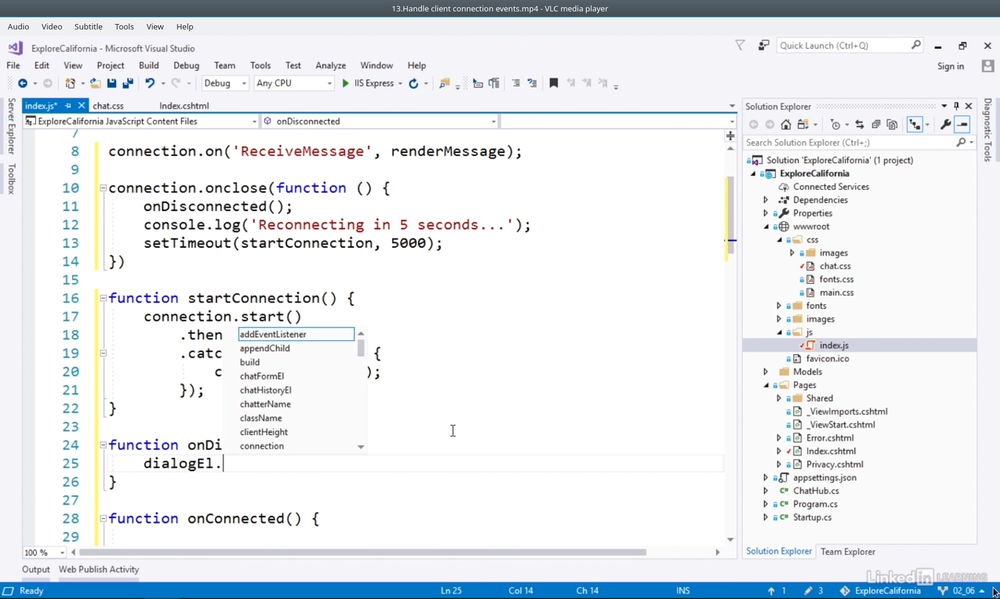The width and height of the screenshot is (1000, 599).
Task: Open the VLC Audio menu
Action: coord(18,27)
